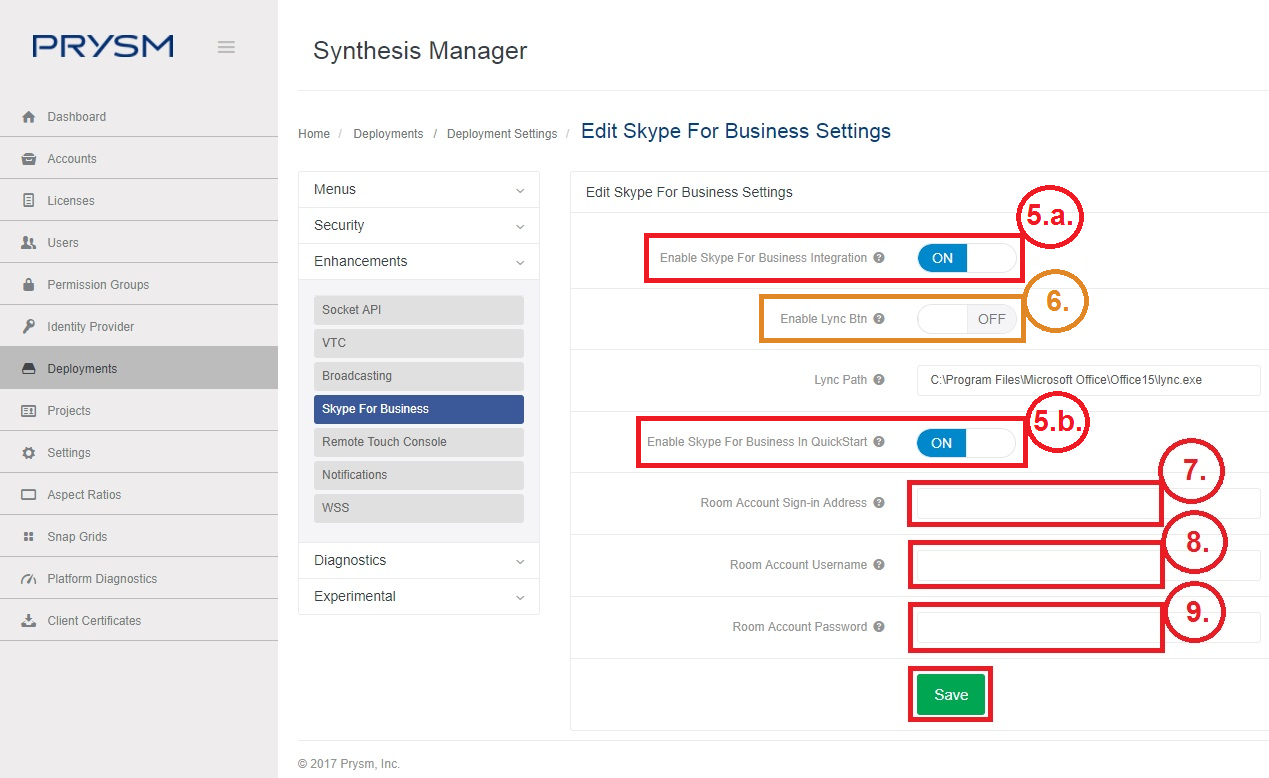The width and height of the screenshot is (1269, 778).
Task: Click the Room Account Password field
Action: pyautogui.click(x=1089, y=627)
